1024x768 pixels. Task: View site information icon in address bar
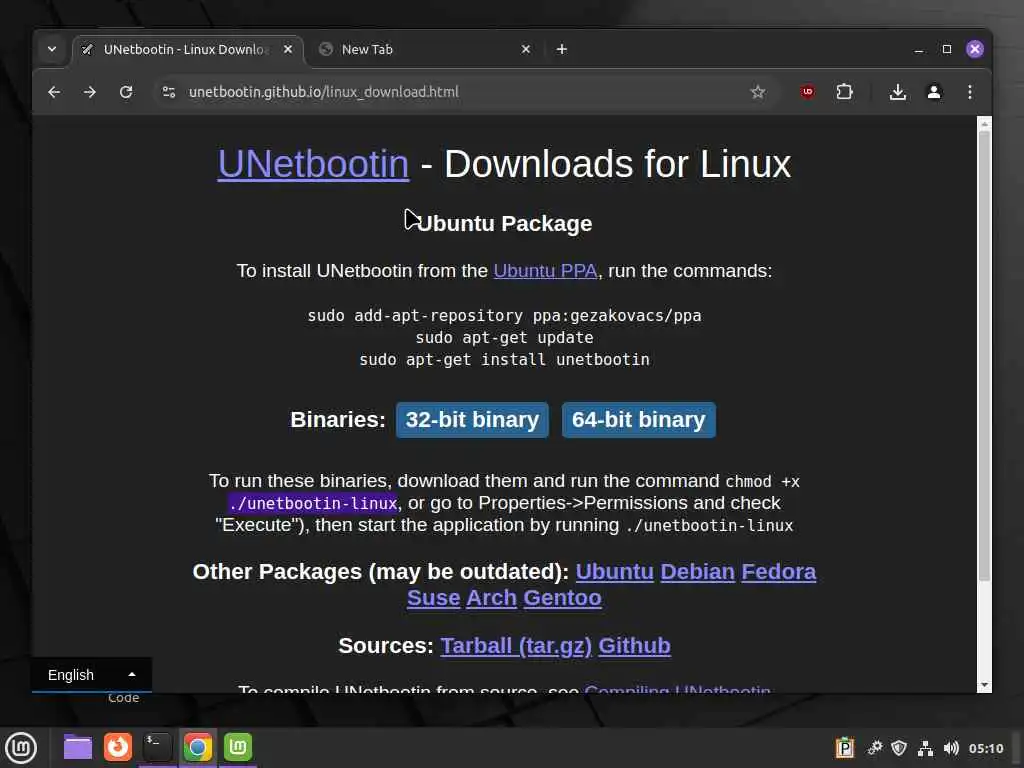click(x=169, y=92)
